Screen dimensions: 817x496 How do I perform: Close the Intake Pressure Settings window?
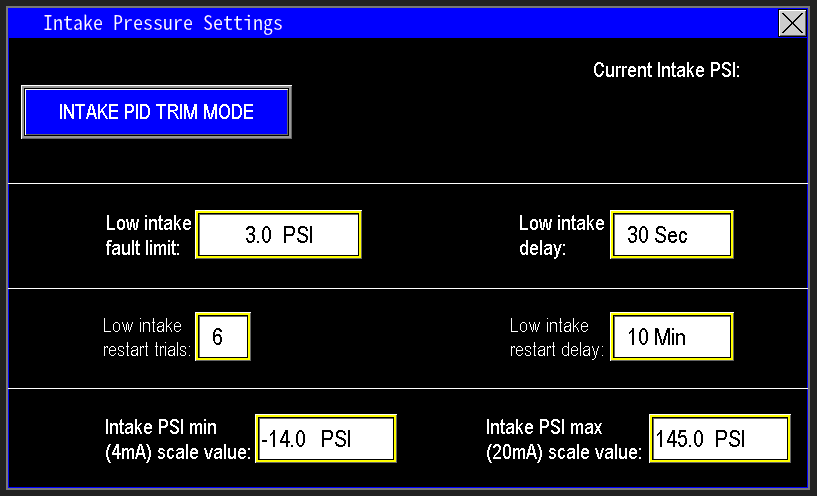792,23
